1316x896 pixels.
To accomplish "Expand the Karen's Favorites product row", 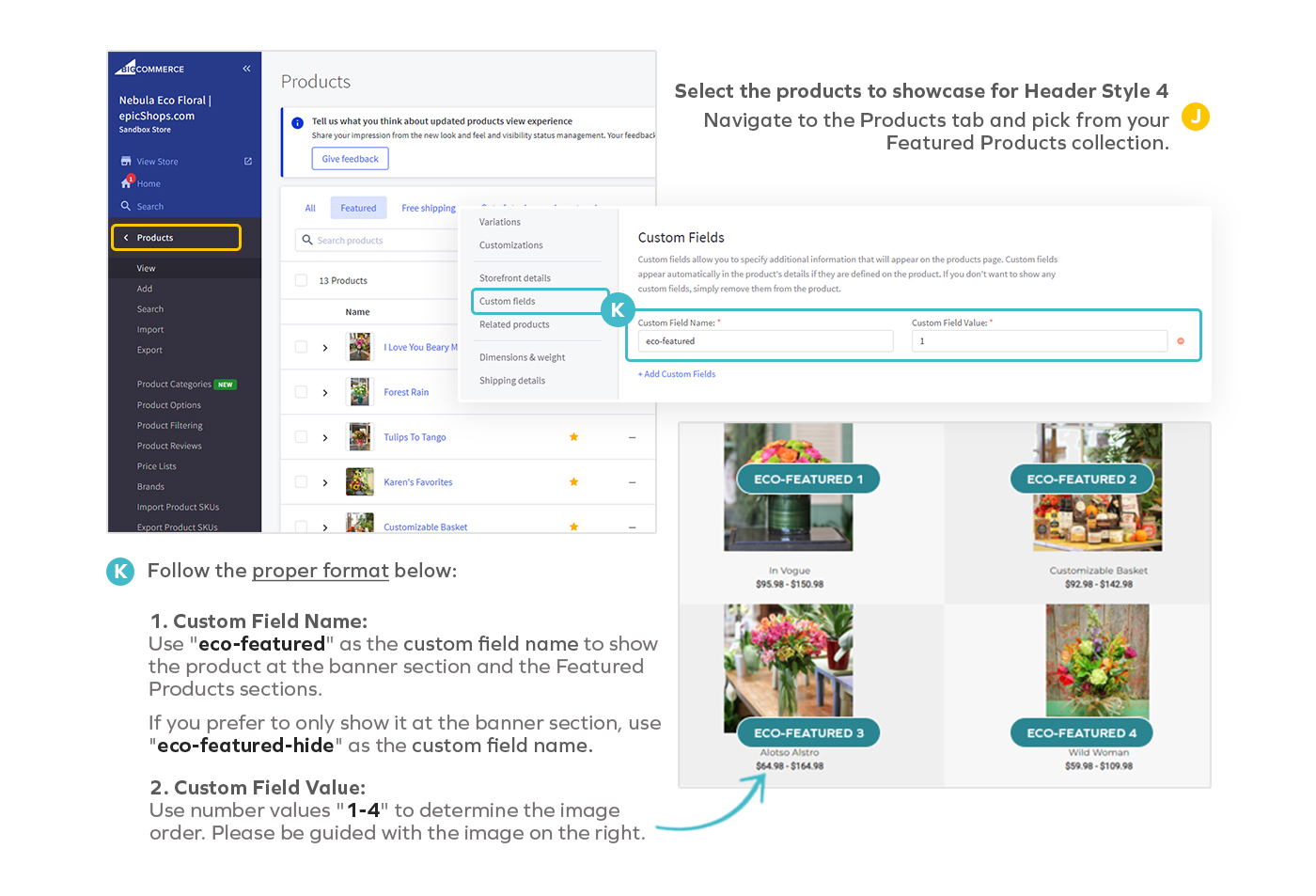I will [x=324, y=481].
